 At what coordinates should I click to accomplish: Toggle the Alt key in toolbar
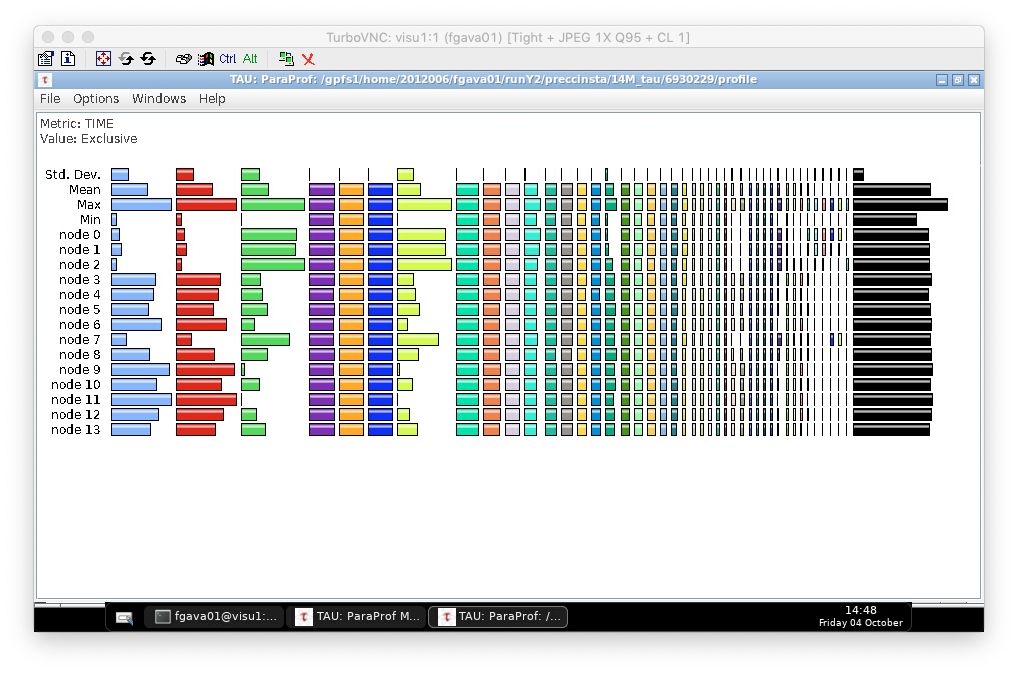point(250,59)
